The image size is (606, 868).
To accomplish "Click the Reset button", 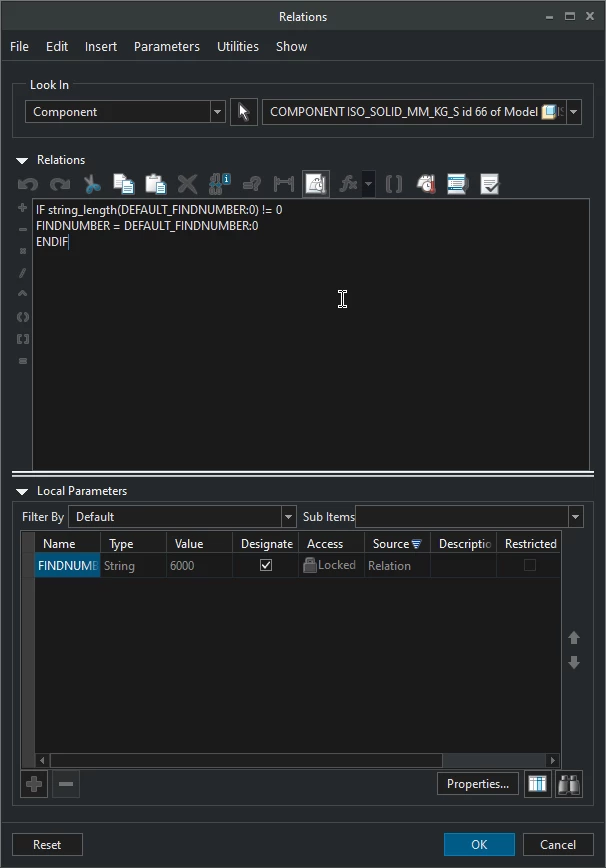I will [x=47, y=845].
